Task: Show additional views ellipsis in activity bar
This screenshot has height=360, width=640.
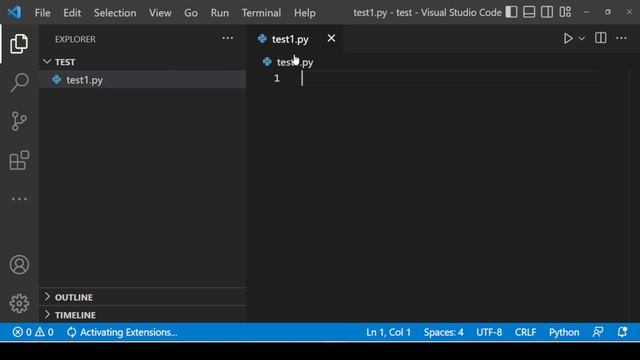Action: pos(19,199)
